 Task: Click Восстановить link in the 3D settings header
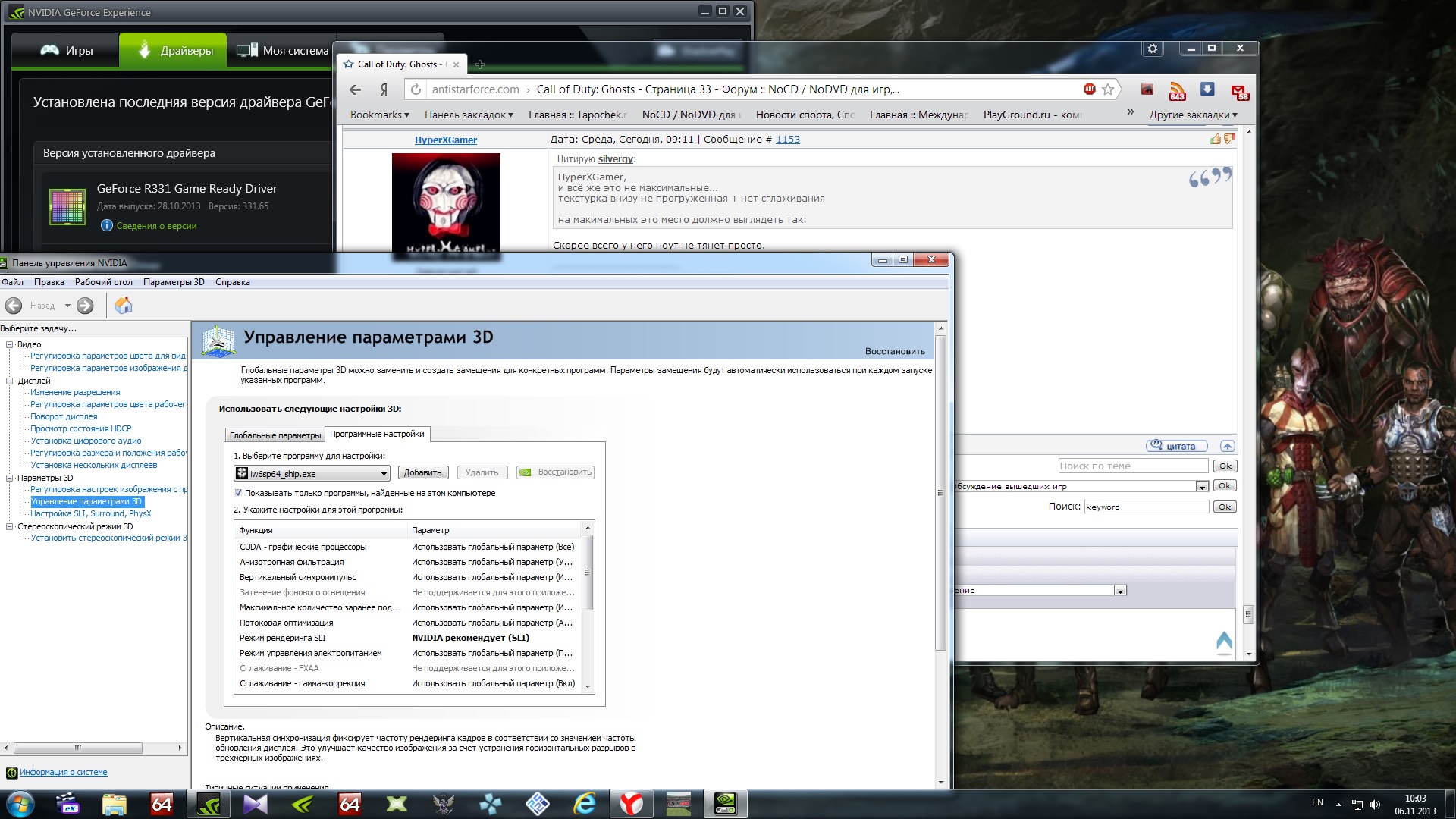[x=895, y=351]
